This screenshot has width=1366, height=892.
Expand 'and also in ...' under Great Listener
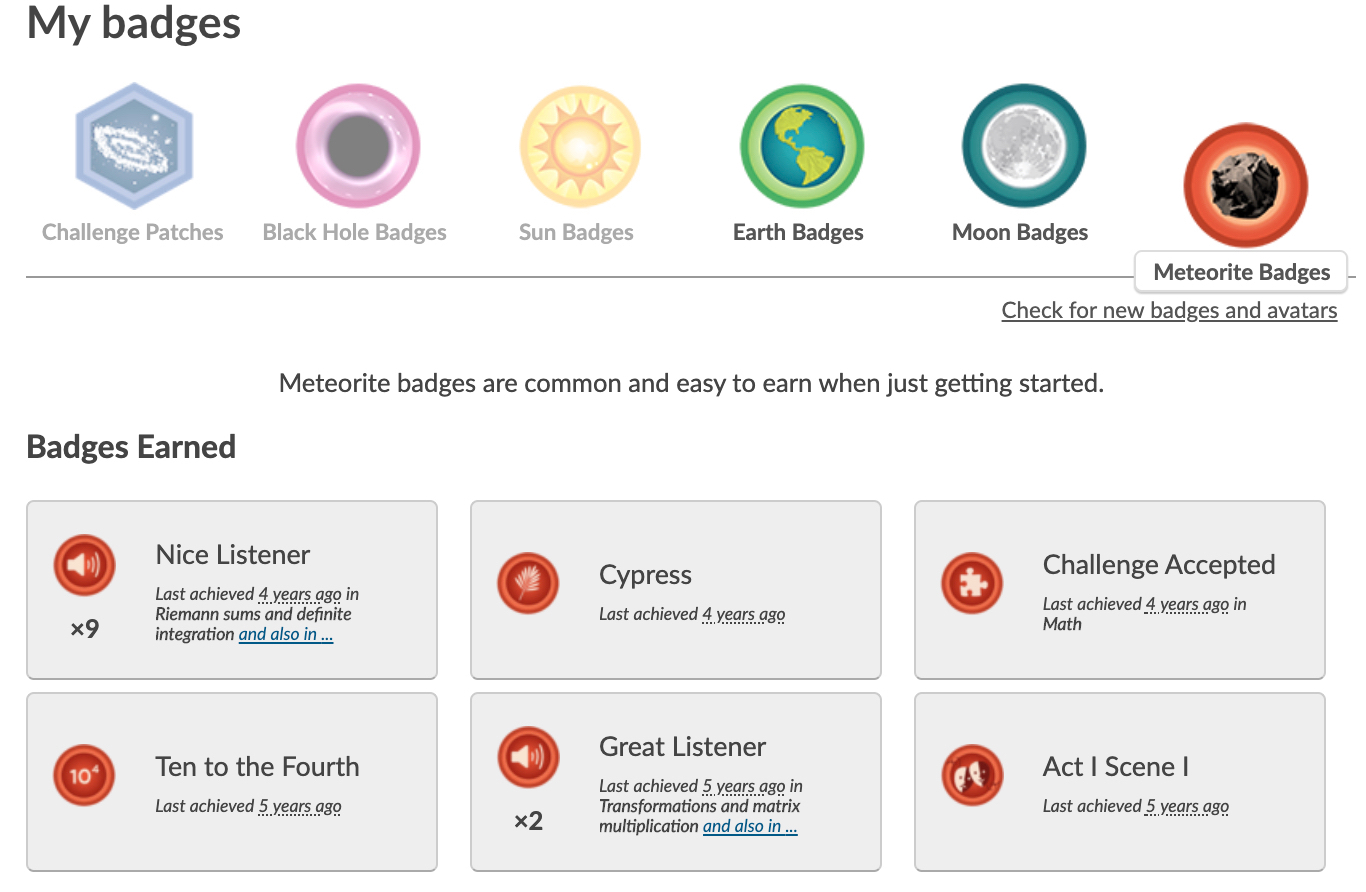coord(750,826)
